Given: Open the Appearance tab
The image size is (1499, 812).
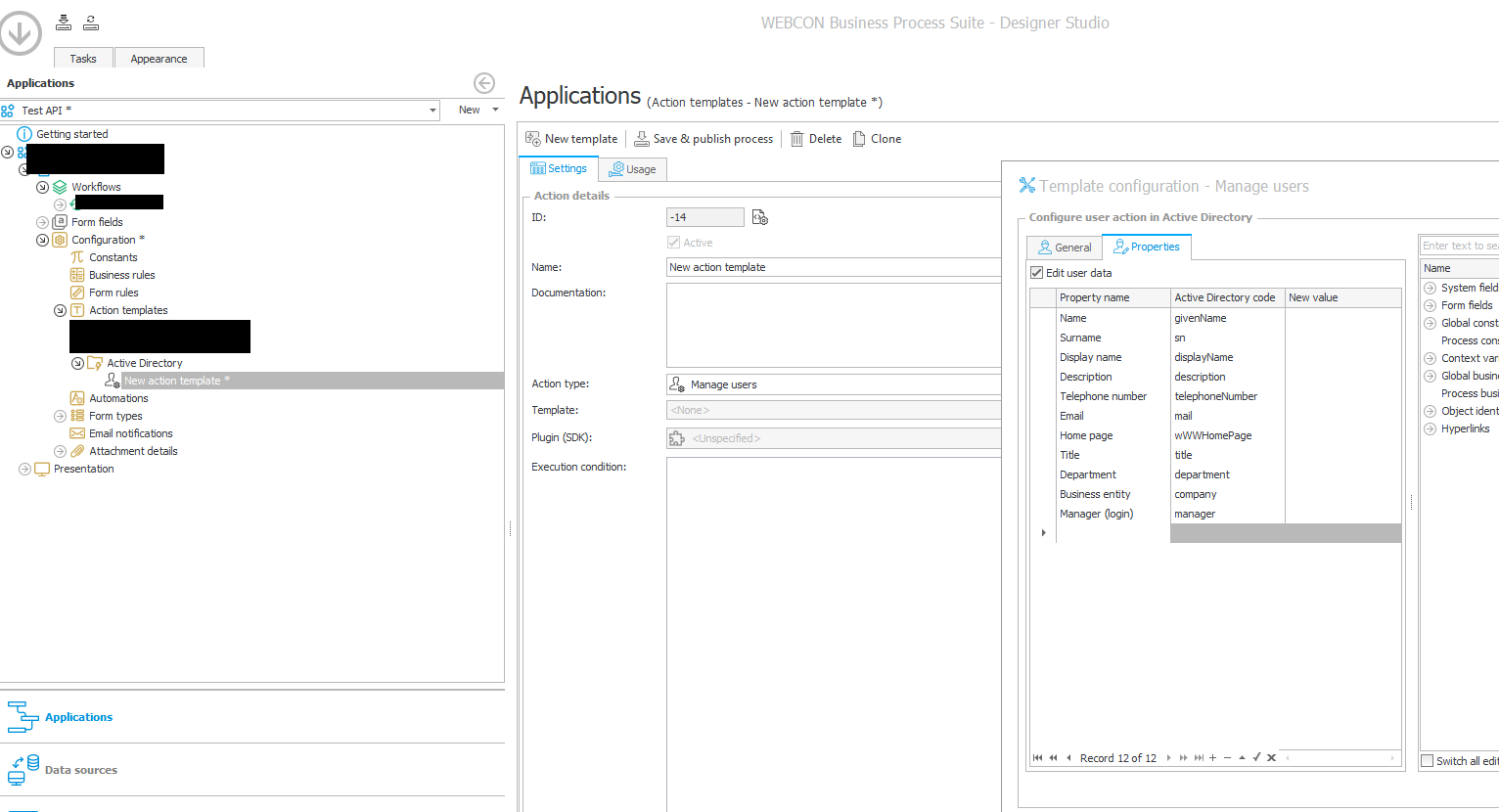Looking at the screenshot, I should (159, 58).
